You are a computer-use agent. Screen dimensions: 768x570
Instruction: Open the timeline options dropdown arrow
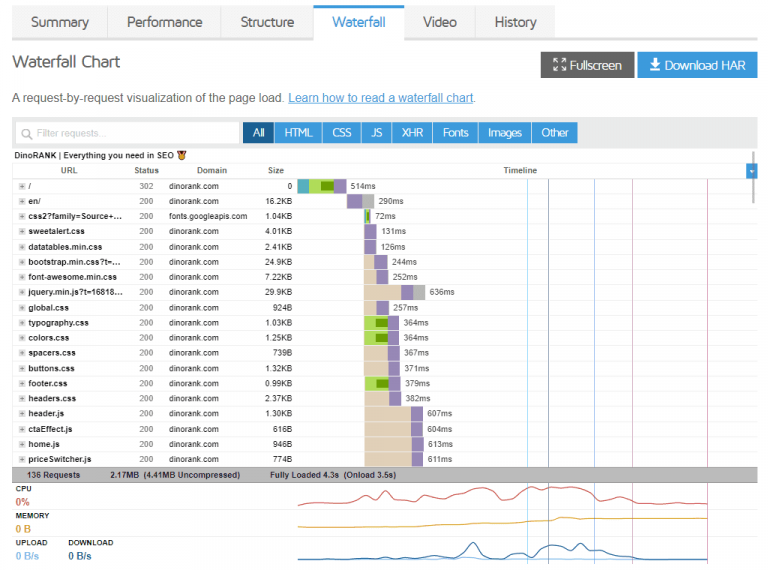[x=751, y=171]
